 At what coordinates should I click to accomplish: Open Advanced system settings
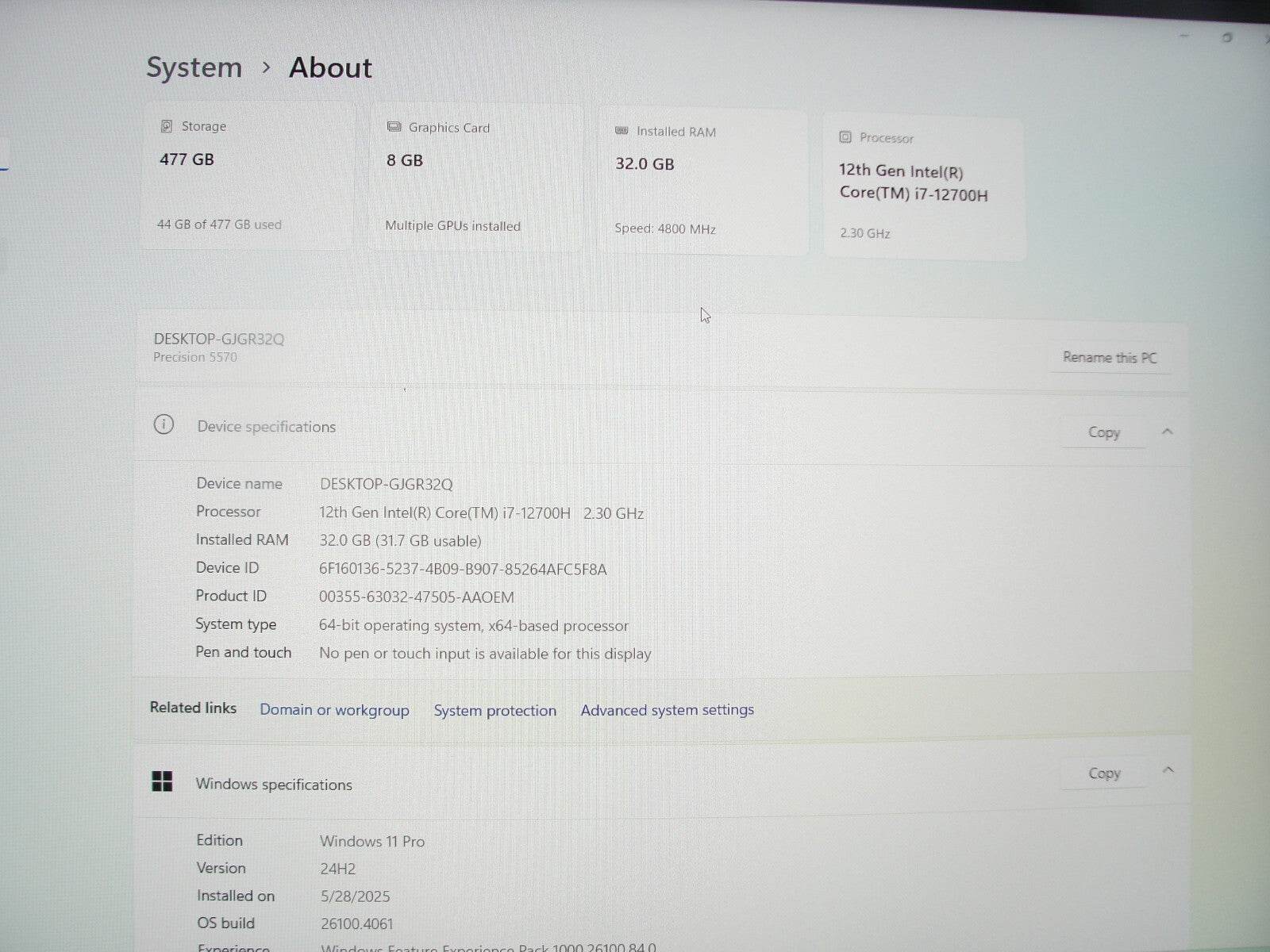(x=667, y=709)
